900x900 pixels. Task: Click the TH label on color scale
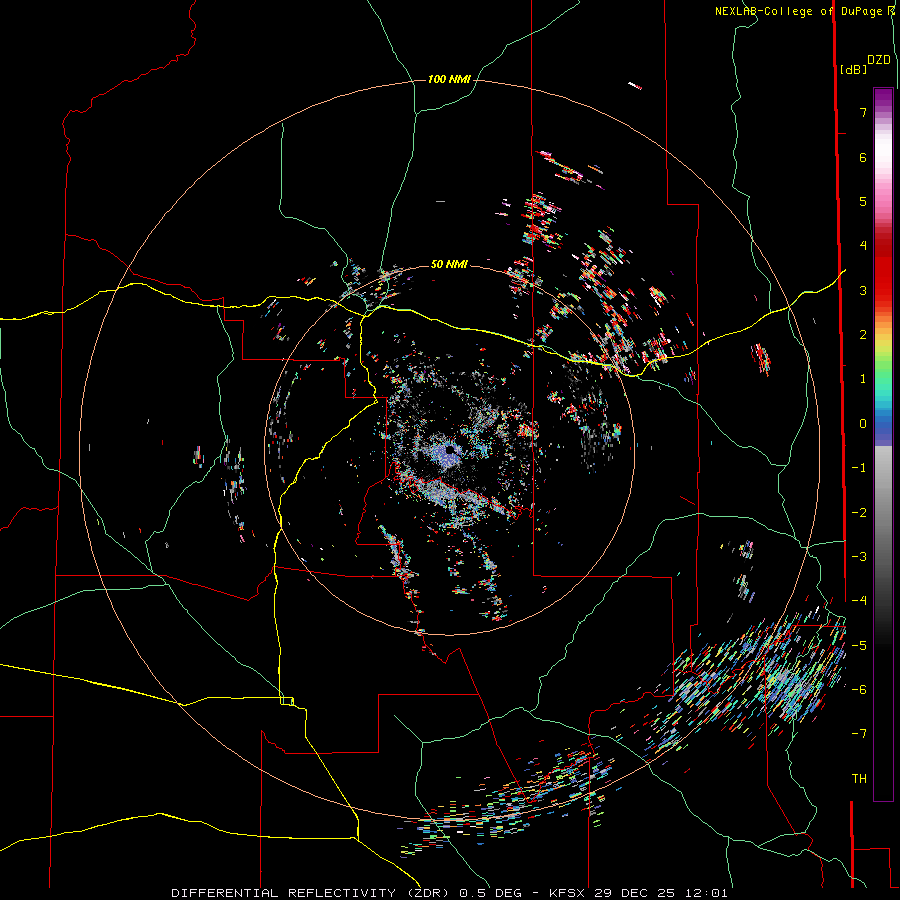pos(859,779)
